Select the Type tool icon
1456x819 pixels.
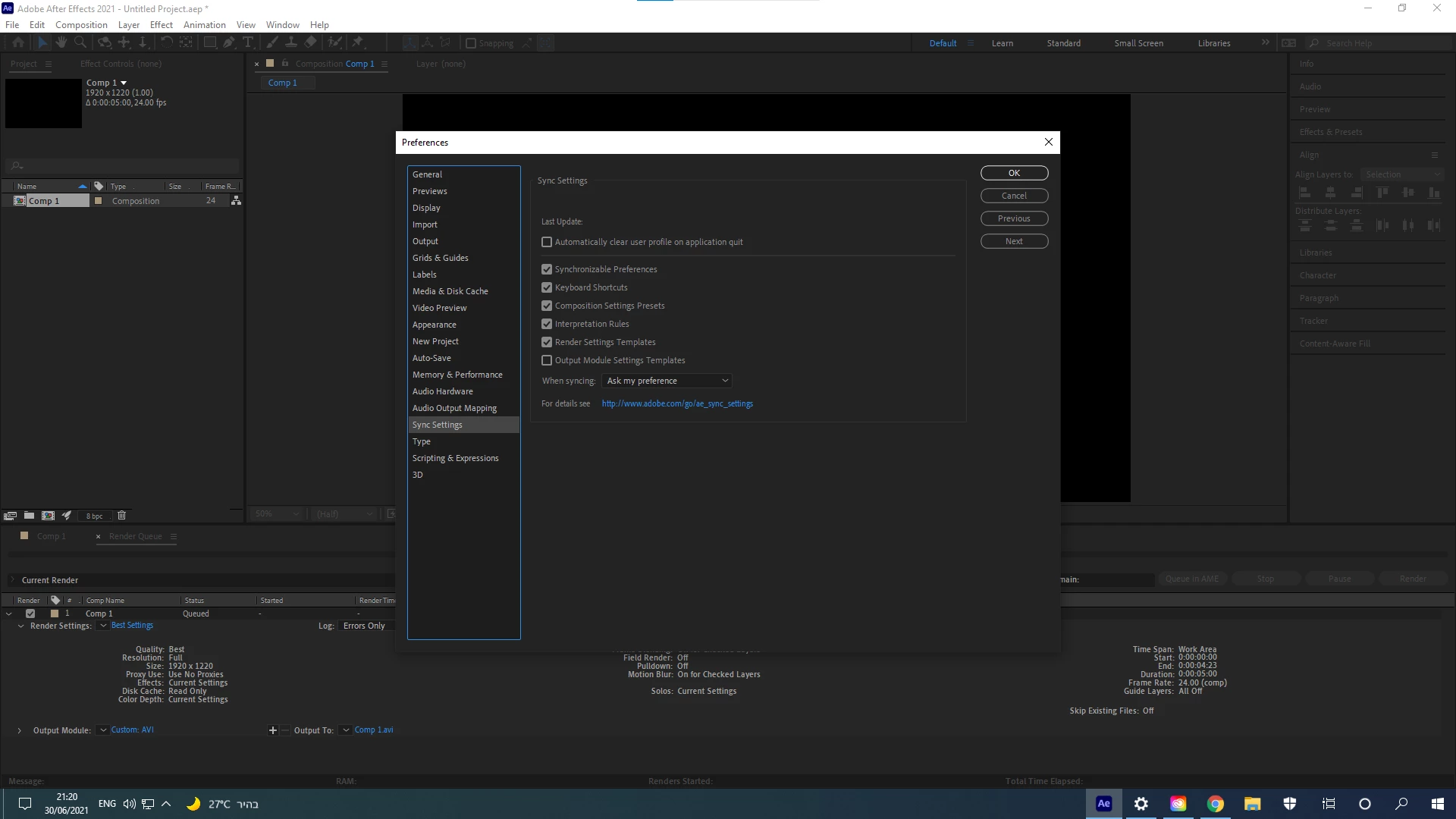pos(248,42)
